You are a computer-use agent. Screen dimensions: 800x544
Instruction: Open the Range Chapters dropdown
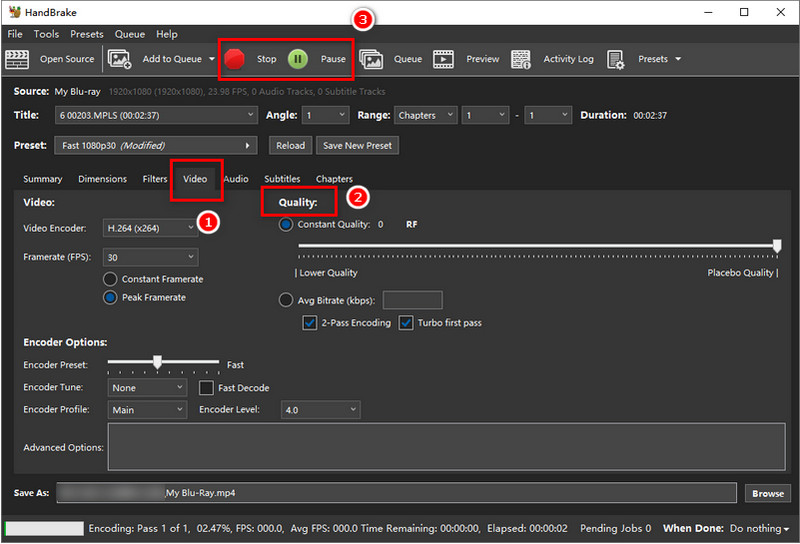tap(426, 115)
